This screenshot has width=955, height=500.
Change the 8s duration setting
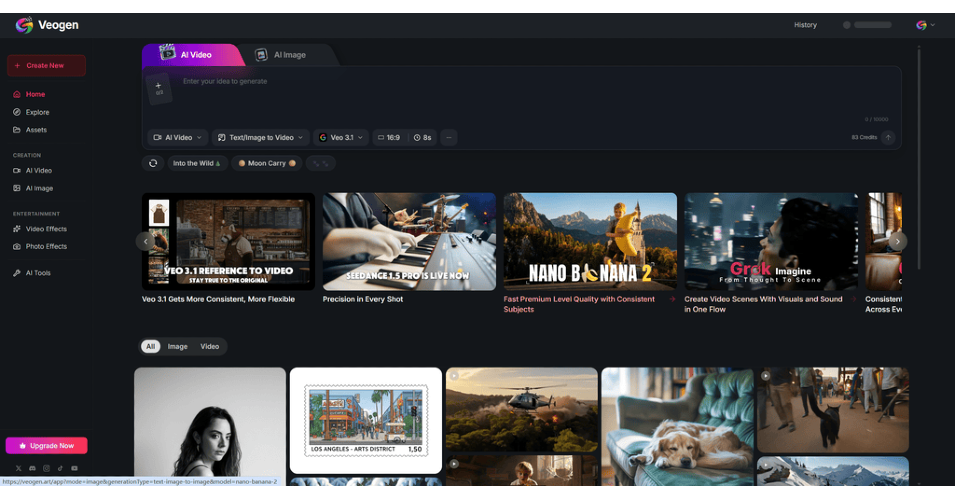pos(423,138)
